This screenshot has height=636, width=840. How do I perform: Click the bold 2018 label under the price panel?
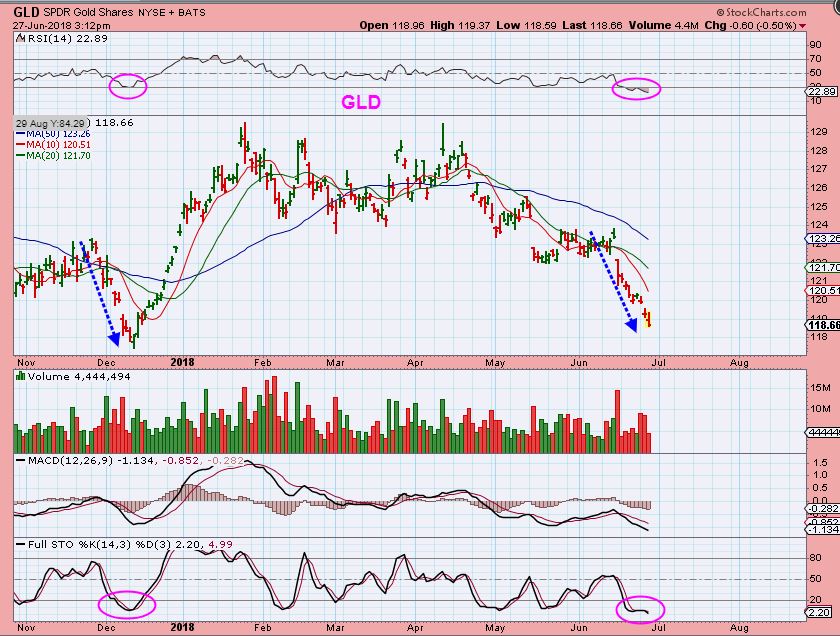click(x=182, y=362)
